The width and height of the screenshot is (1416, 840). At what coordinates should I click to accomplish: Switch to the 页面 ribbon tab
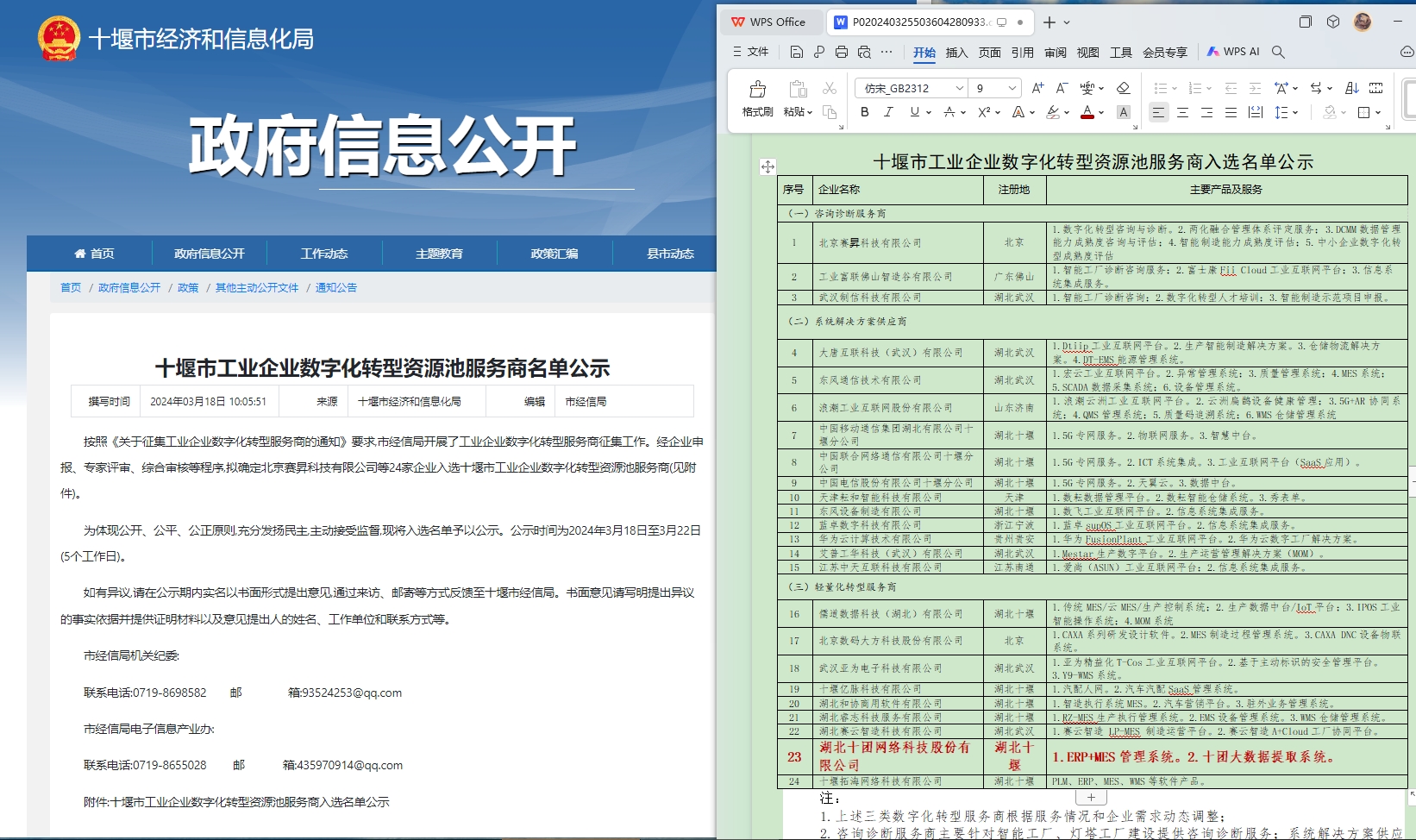(x=990, y=53)
